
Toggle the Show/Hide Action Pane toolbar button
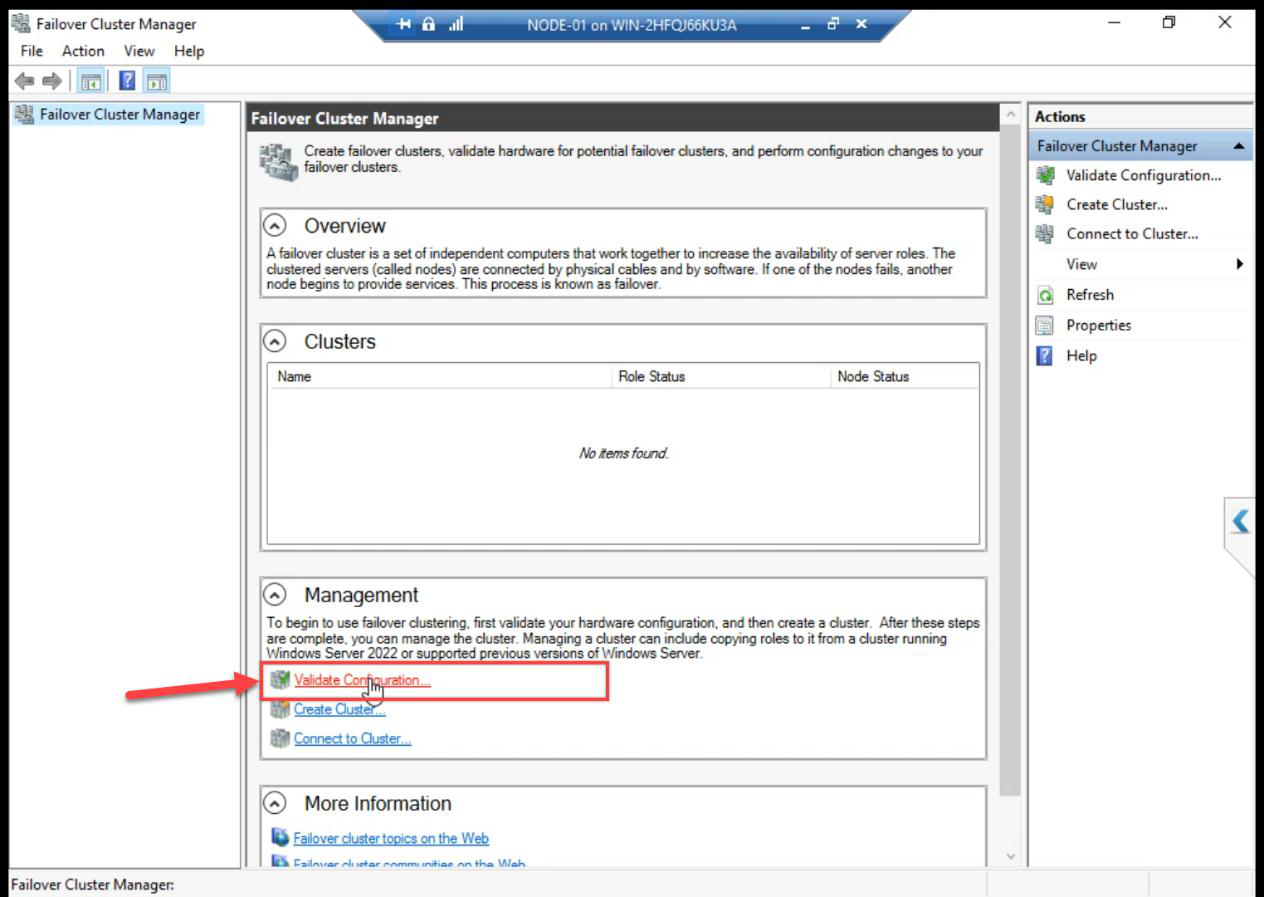(x=156, y=81)
